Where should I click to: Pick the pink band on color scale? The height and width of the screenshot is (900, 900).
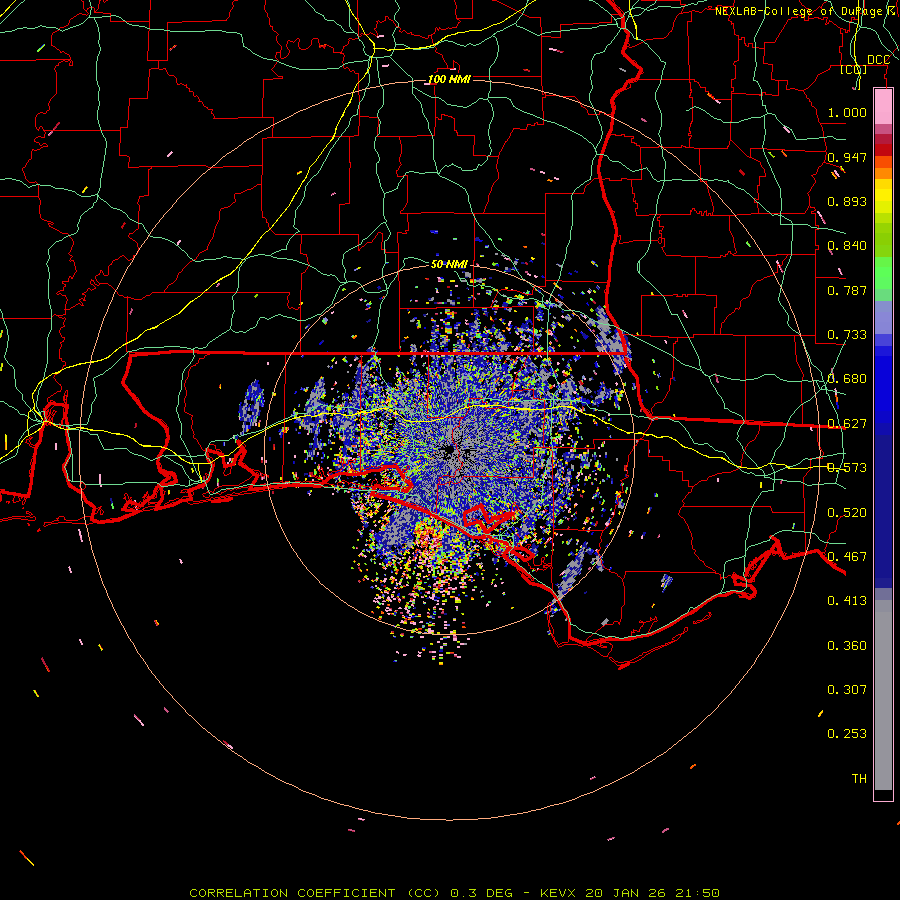(x=883, y=106)
